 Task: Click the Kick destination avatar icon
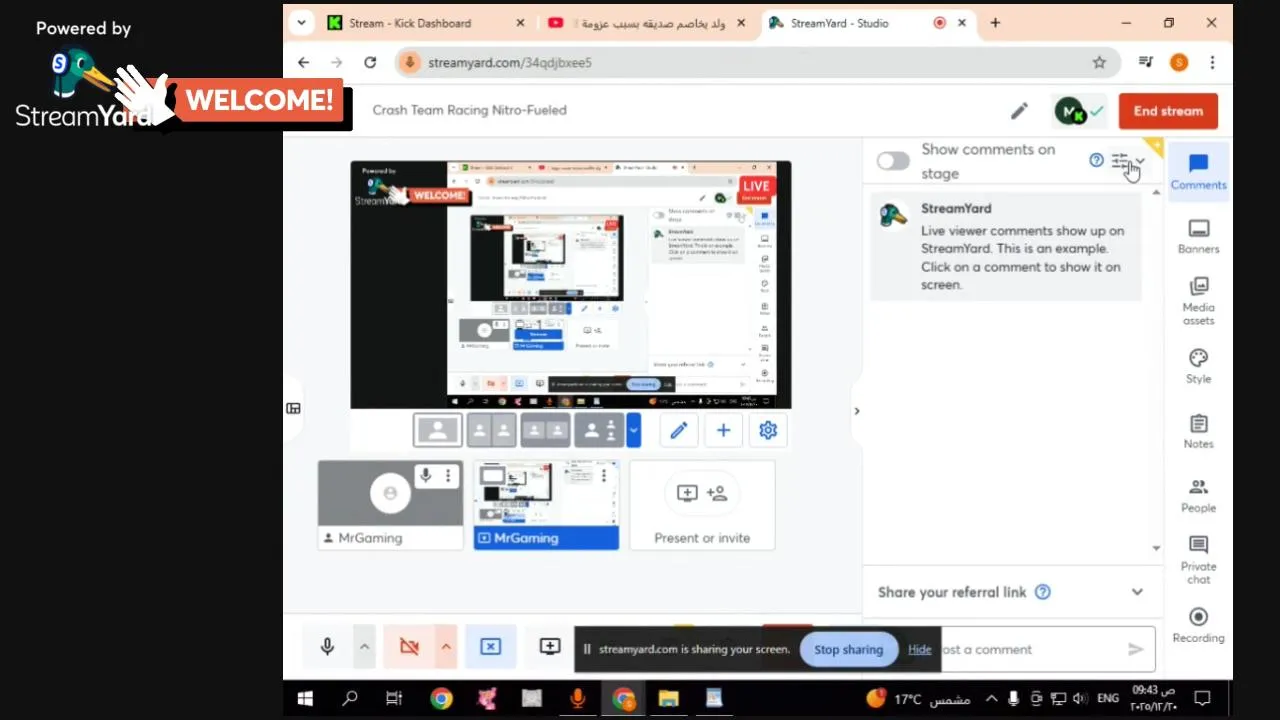click(x=1070, y=111)
